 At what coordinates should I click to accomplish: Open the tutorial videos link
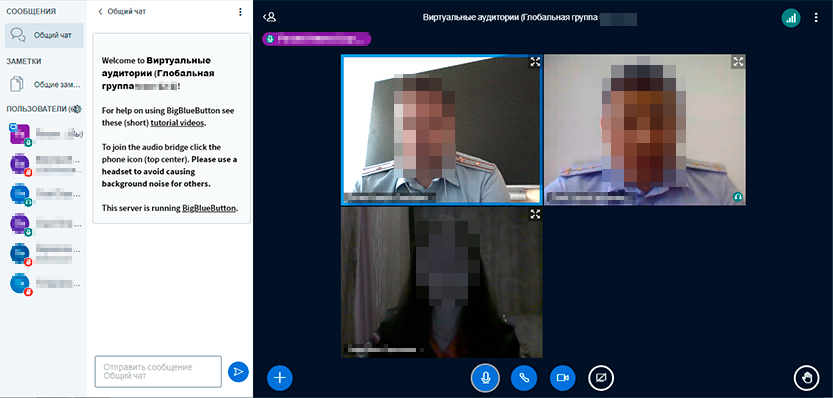point(177,123)
